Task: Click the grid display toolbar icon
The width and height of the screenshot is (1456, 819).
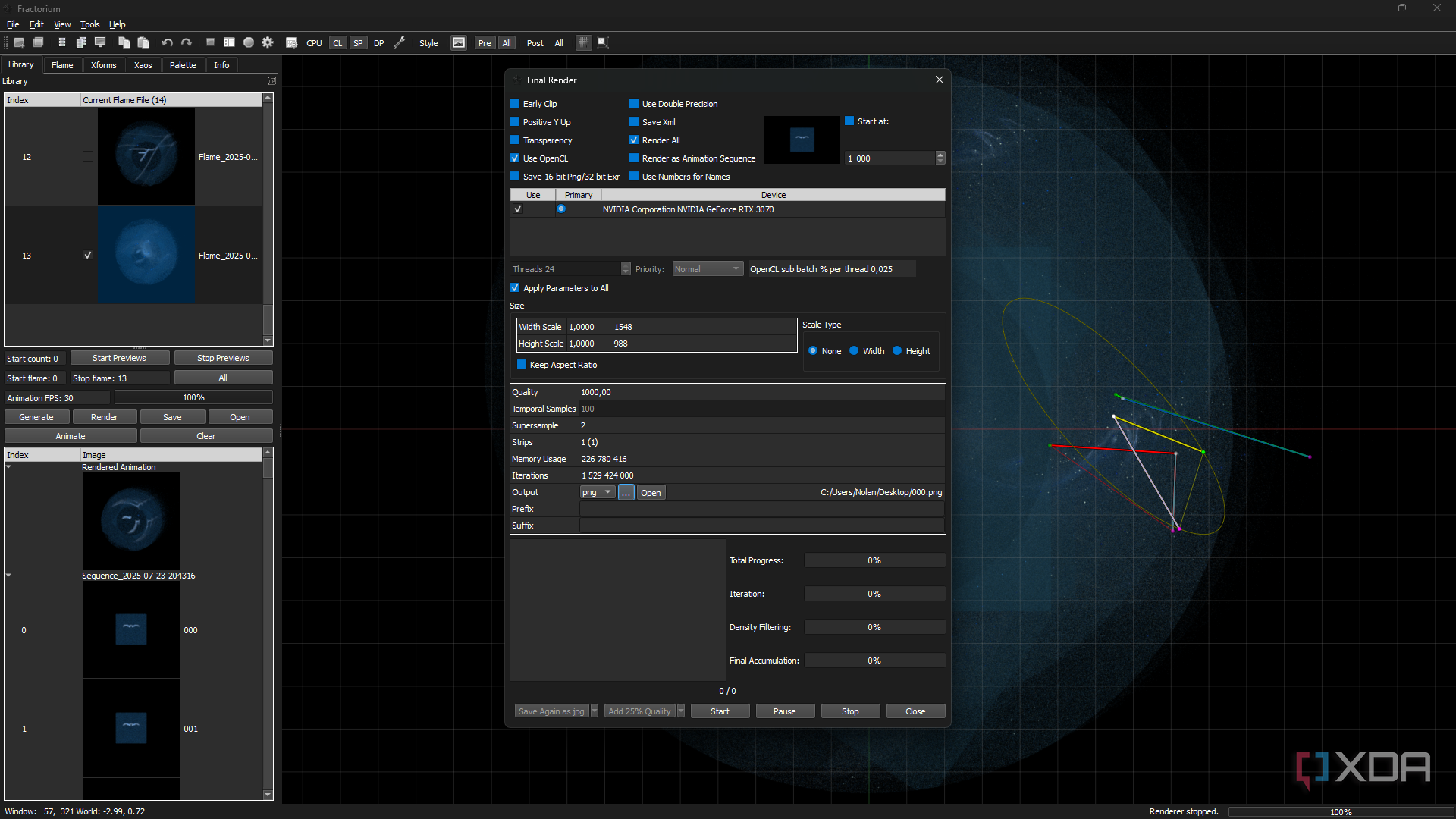Action: tap(583, 43)
